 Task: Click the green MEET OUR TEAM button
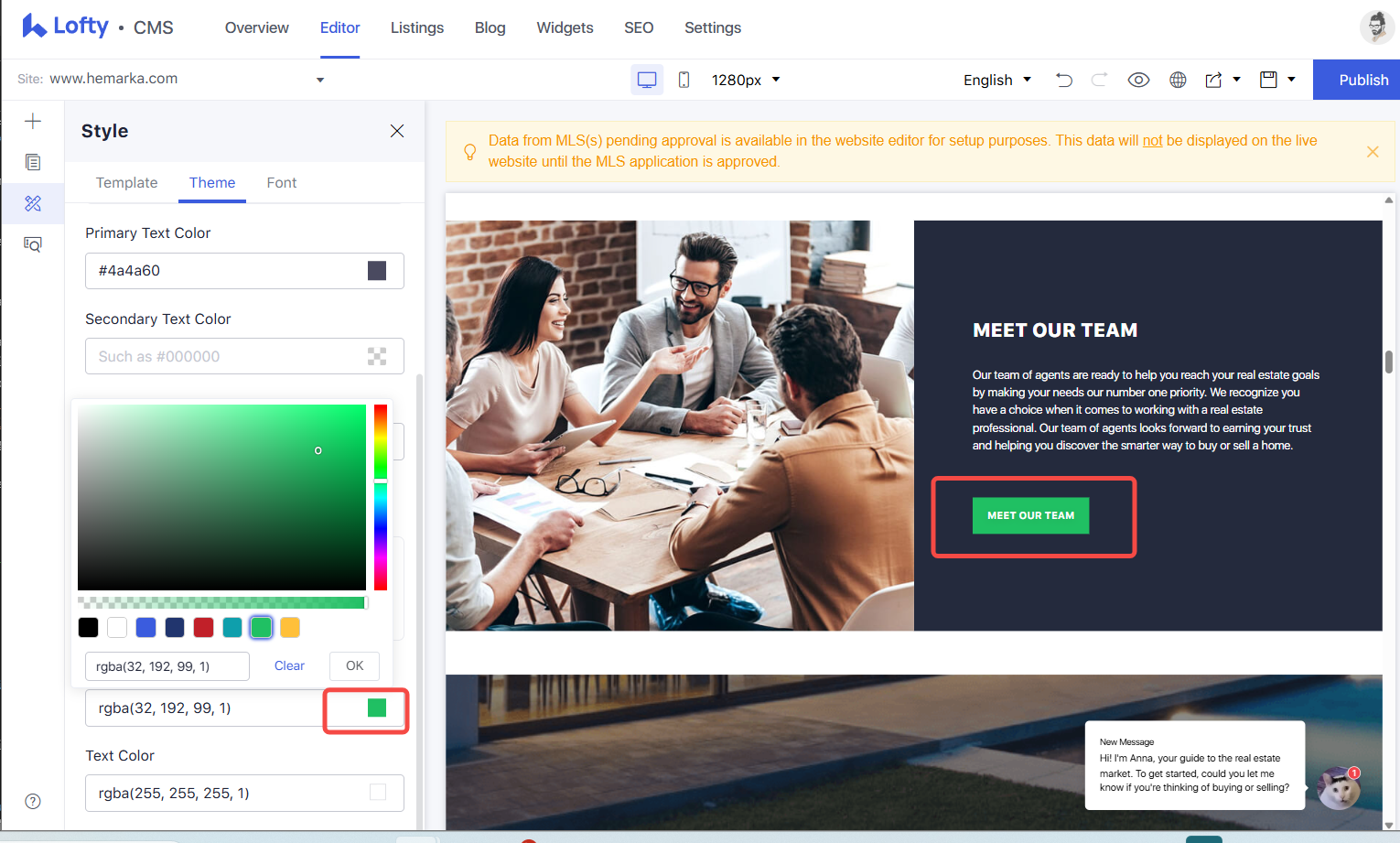(1030, 515)
